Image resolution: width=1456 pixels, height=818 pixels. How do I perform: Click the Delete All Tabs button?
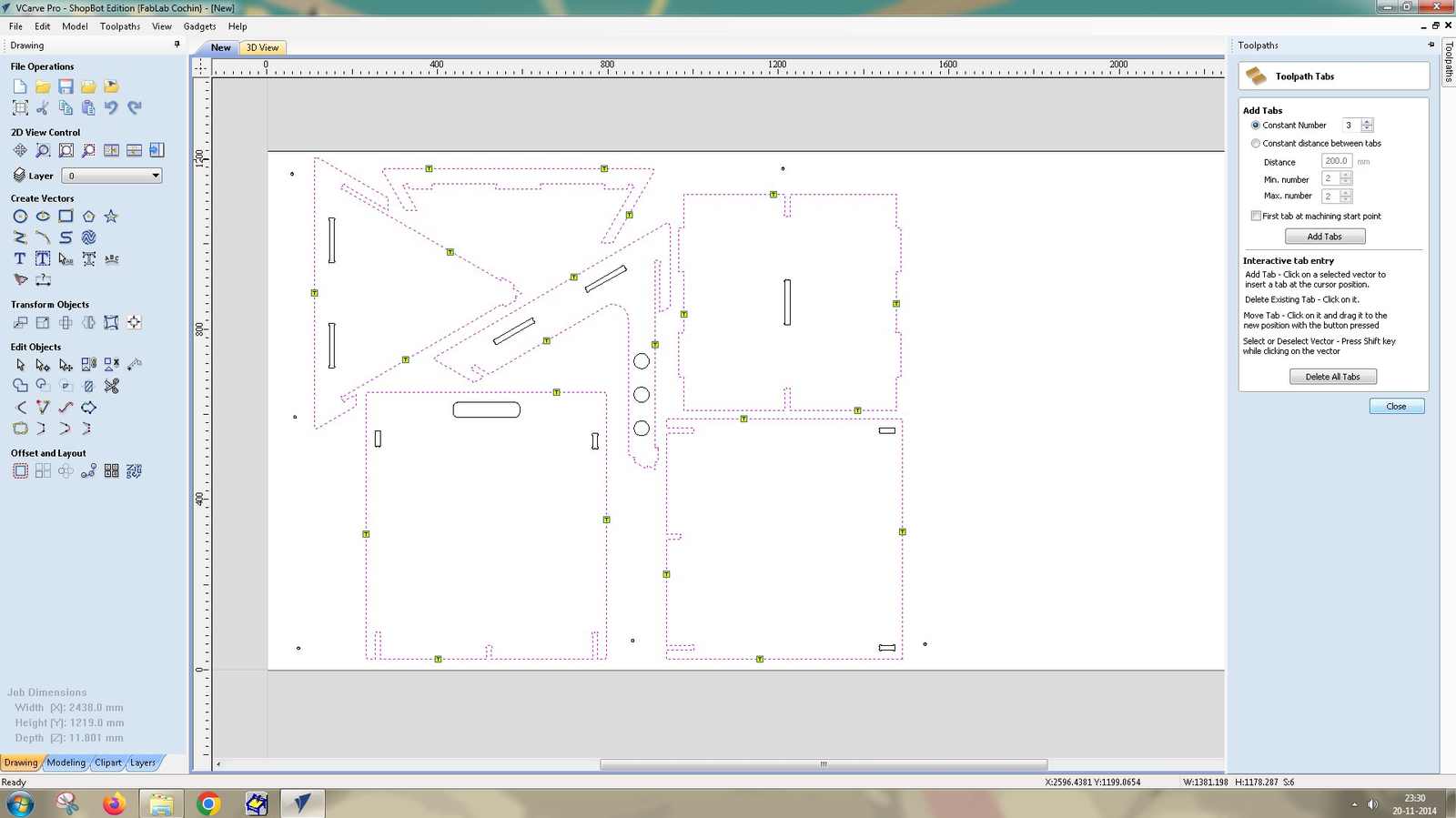1333,377
